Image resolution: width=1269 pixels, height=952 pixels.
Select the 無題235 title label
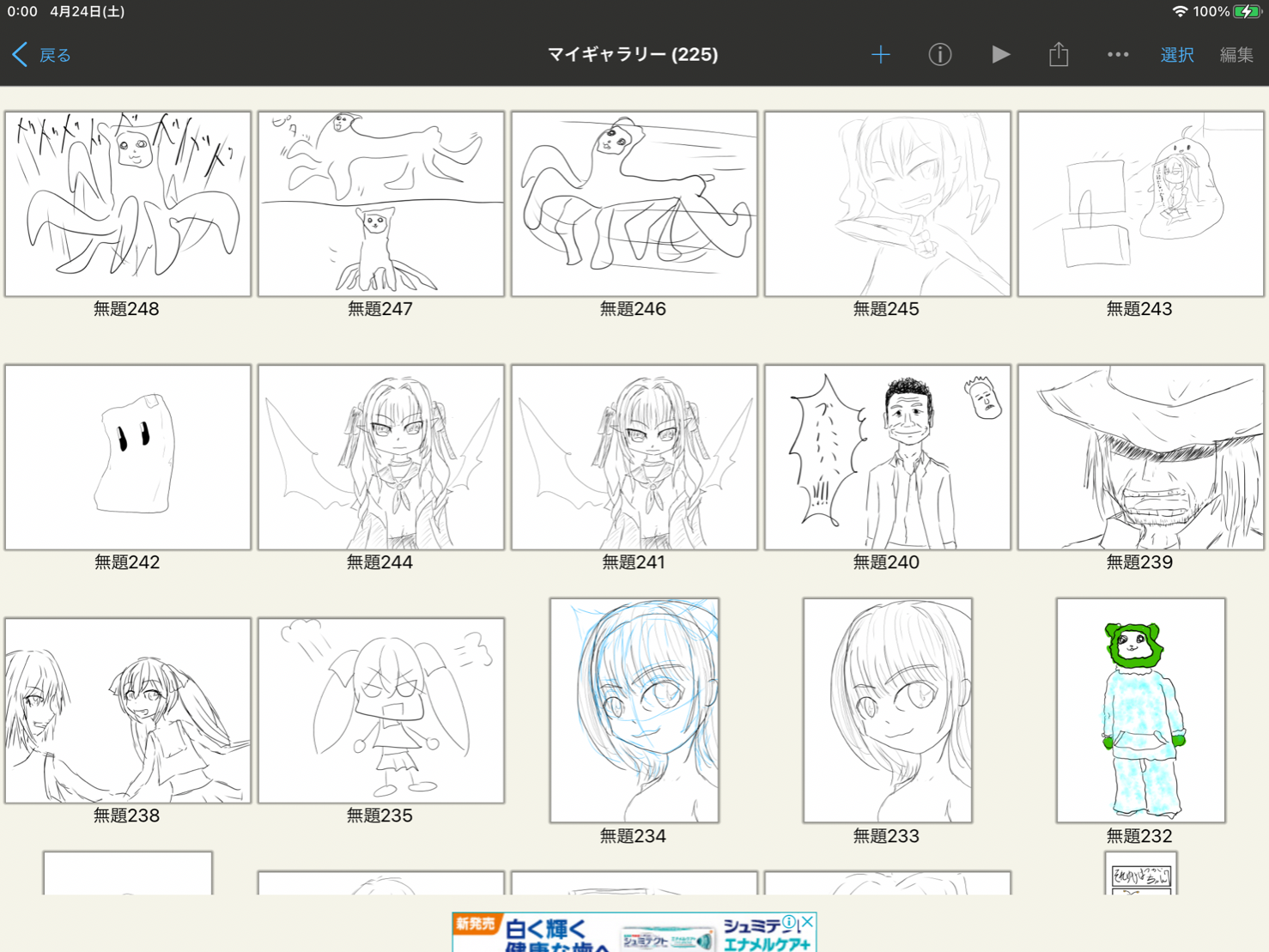379,816
